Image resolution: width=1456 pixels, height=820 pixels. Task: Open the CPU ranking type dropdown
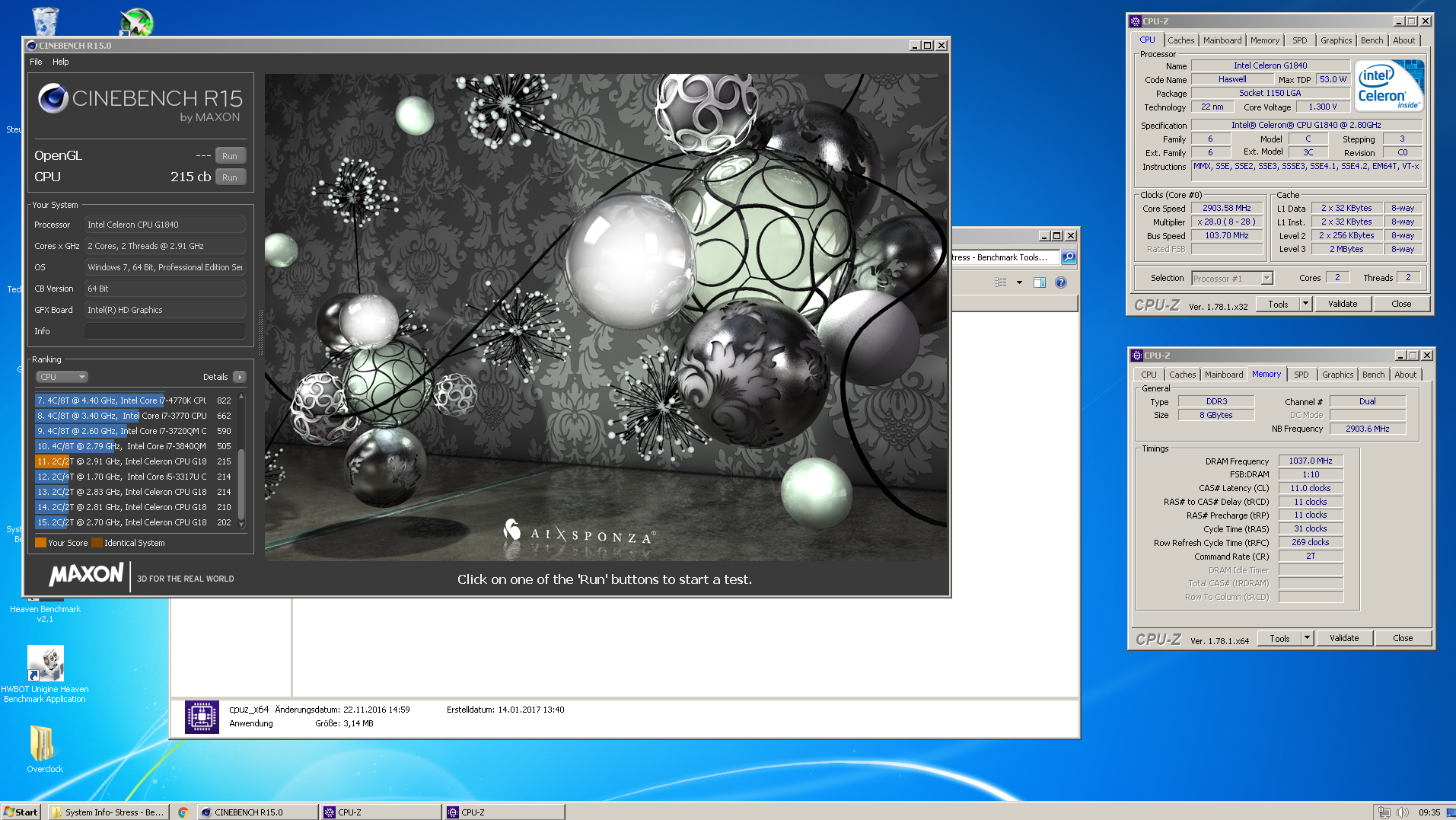[62, 377]
